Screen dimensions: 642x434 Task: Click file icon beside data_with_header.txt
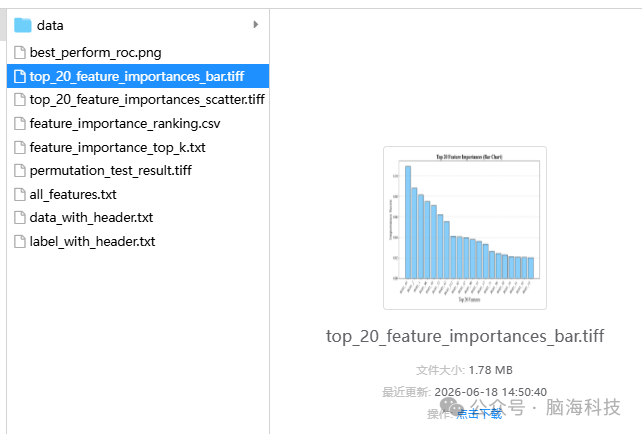tap(20, 217)
